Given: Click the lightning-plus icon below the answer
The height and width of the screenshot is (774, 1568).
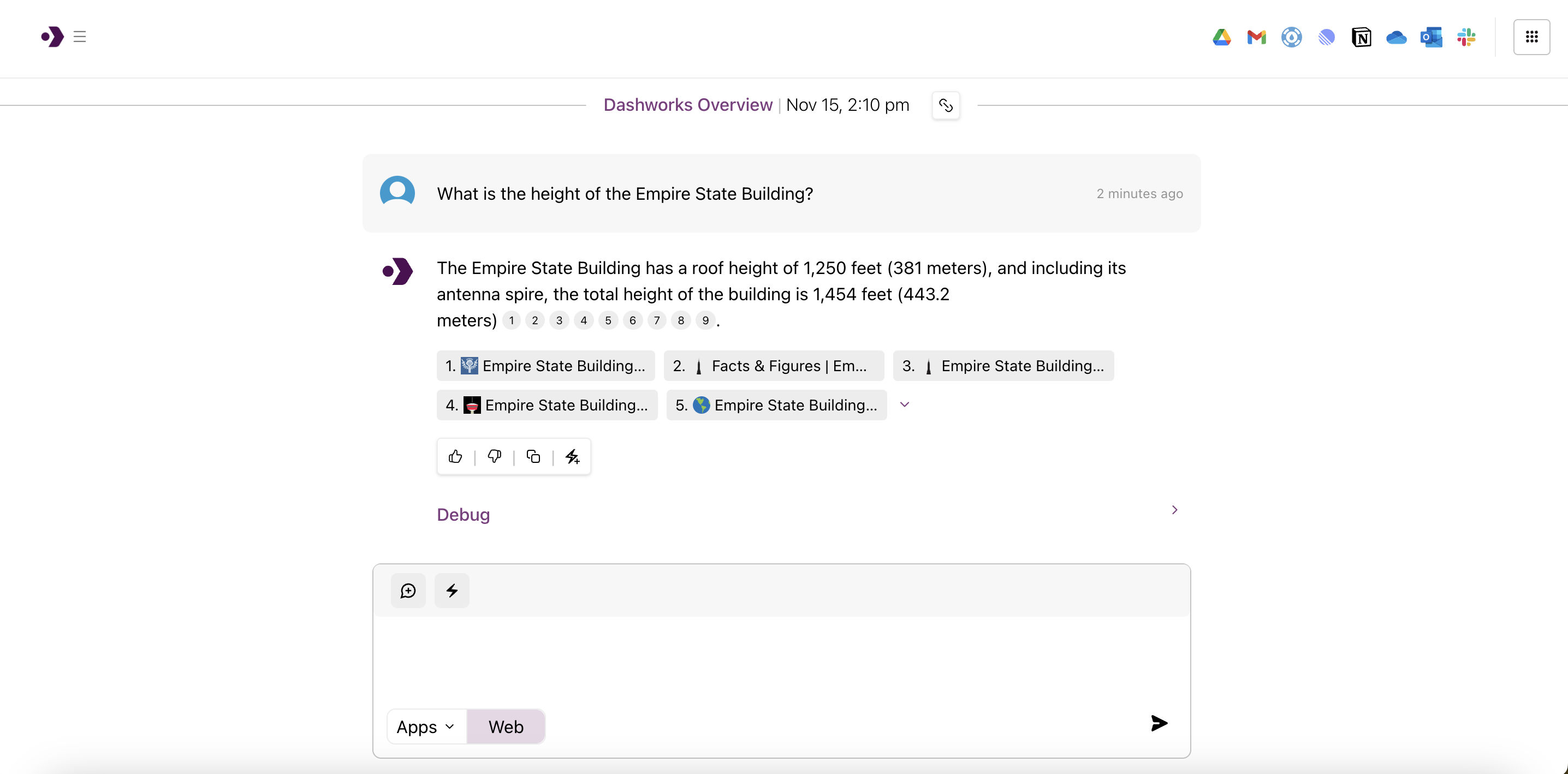Looking at the screenshot, I should [572, 456].
